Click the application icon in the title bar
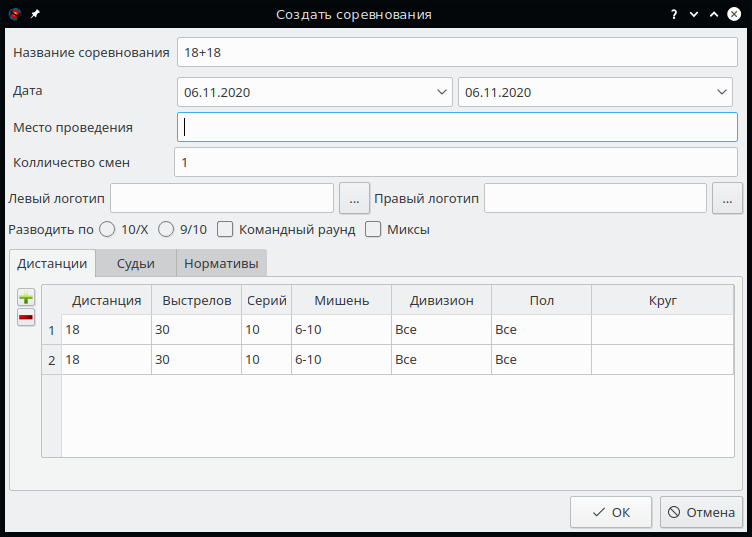The image size is (752, 537). pos(14,14)
